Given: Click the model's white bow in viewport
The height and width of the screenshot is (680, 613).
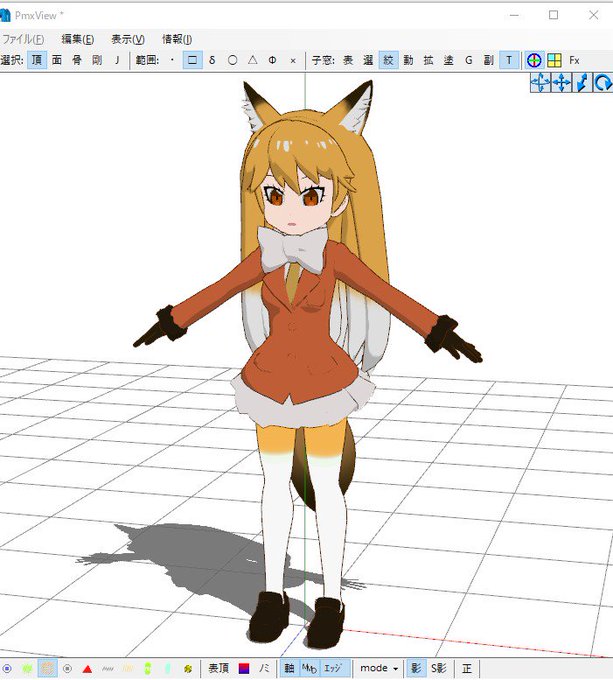Looking at the screenshot, I should [292, 248].
